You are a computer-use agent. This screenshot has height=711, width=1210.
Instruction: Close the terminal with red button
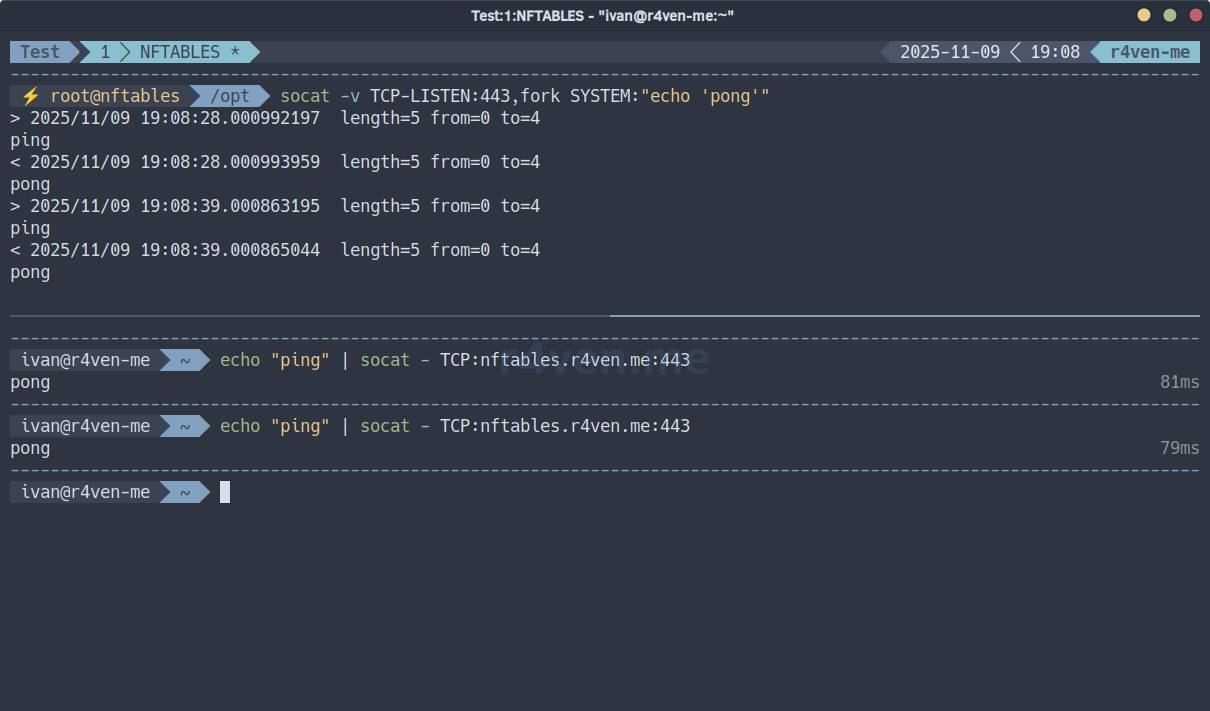tap(1195, 15)
